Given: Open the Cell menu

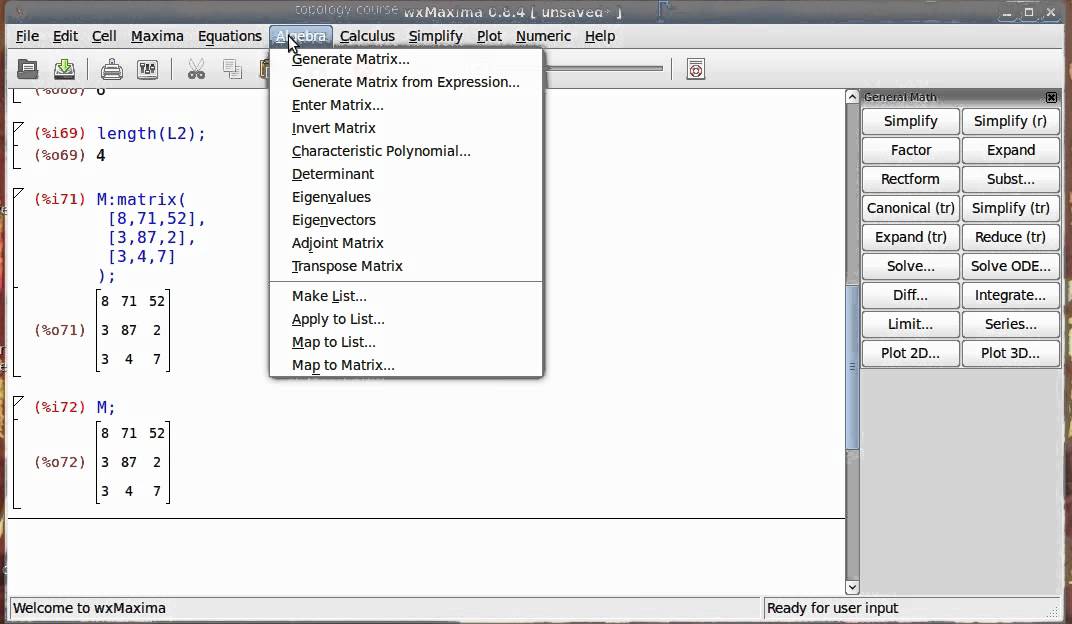Looking at the screenshot, I should click(104, 36).
